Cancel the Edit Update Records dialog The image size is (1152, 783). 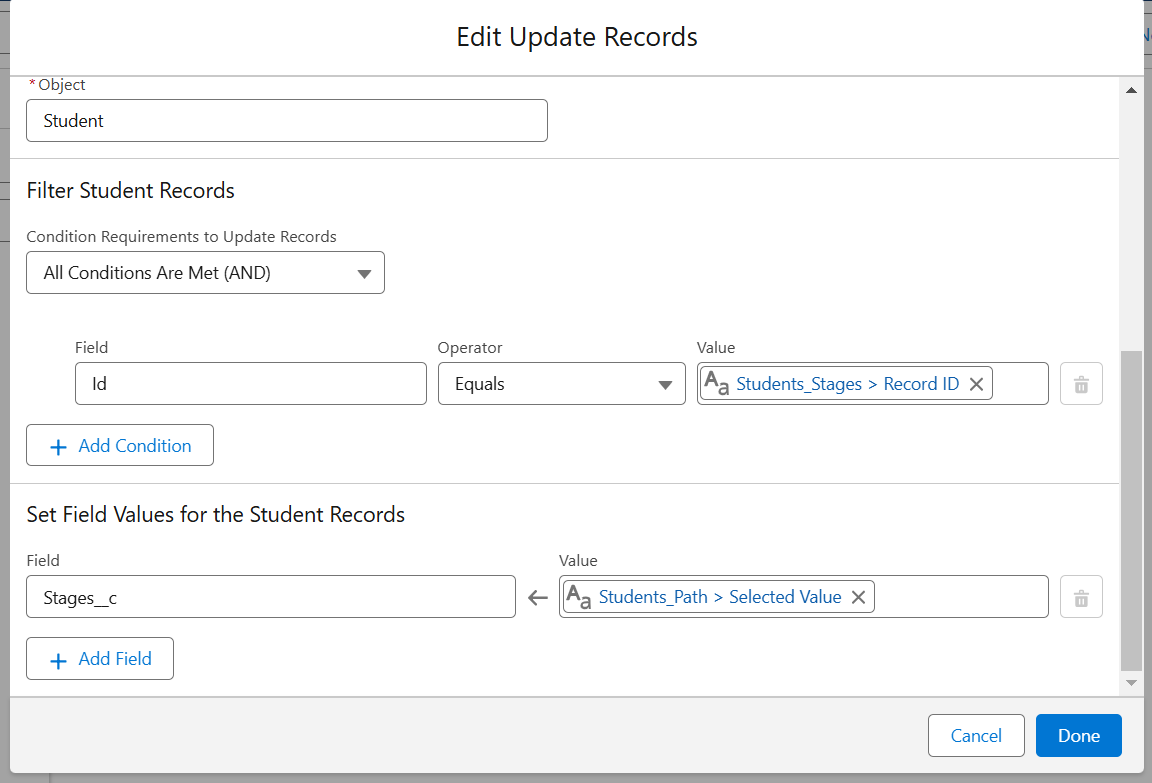coord(976,735)
